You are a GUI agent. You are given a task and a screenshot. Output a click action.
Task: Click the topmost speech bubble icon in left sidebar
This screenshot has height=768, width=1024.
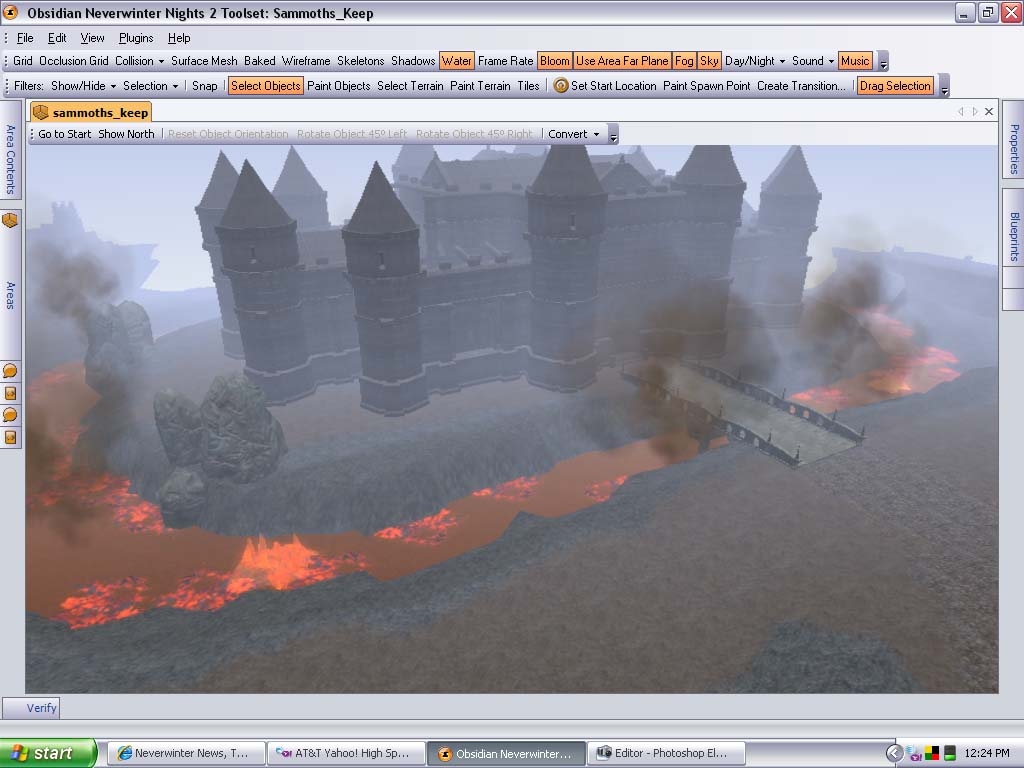[x=10, y=372]
